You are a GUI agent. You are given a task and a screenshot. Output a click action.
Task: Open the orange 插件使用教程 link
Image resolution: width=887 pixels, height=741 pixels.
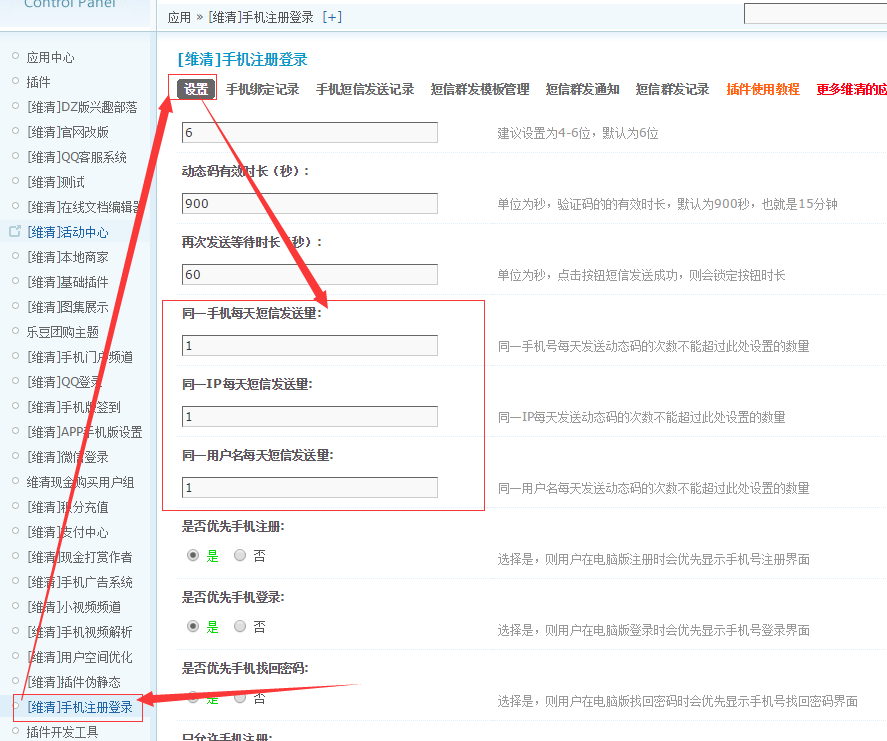[763, 89]
